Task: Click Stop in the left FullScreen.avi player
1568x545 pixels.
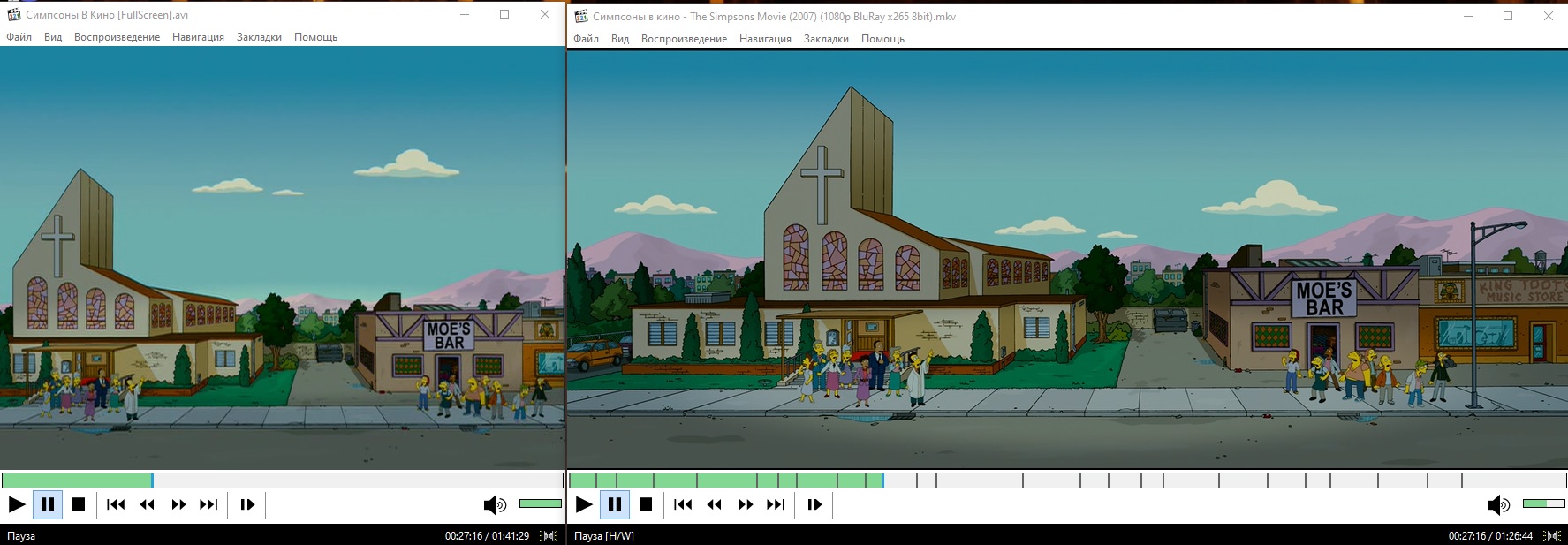Action: coord(79,504)
